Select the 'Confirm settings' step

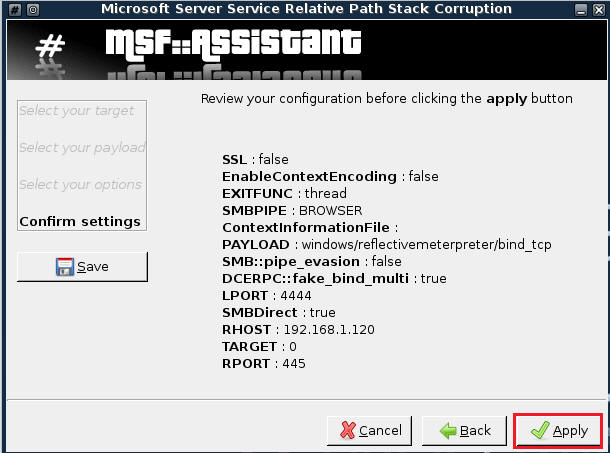pyautogui.click(x=80, y=221)
